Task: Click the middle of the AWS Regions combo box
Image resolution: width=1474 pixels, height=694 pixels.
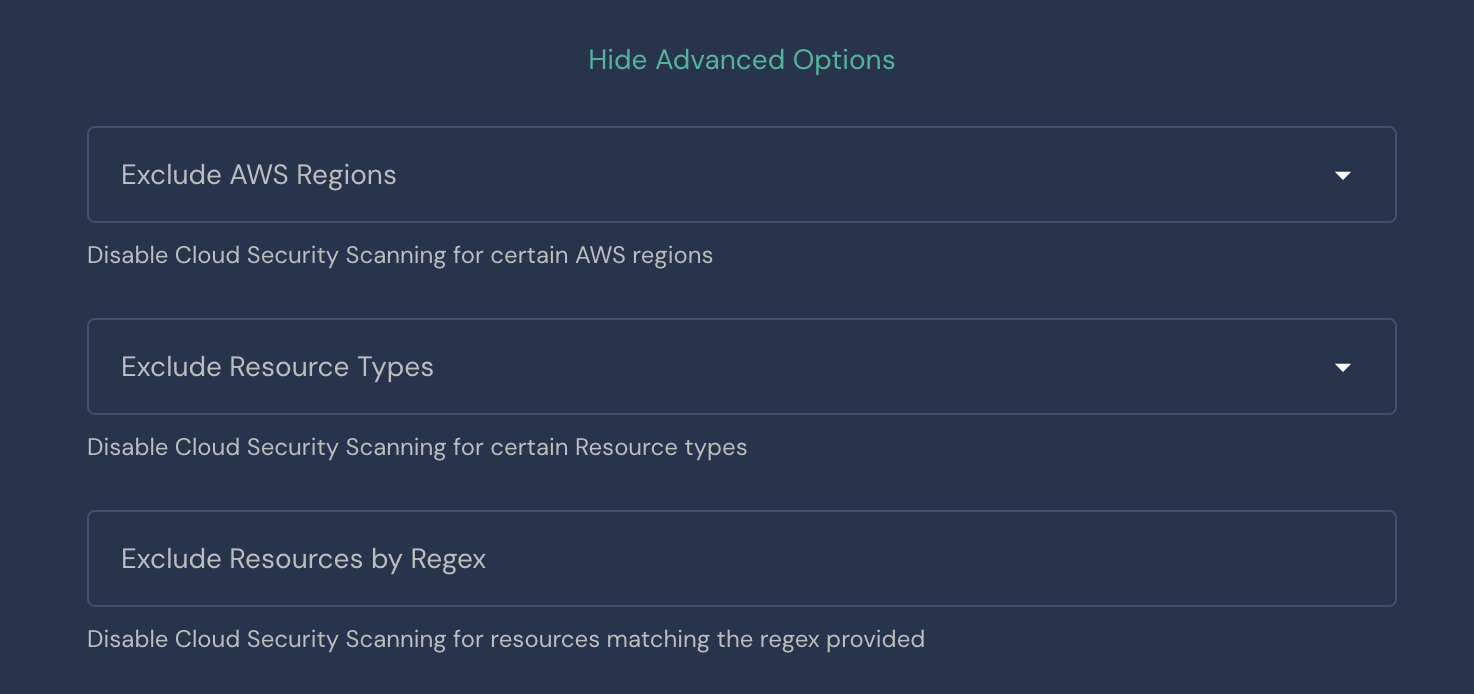Action: coord(741,175)
